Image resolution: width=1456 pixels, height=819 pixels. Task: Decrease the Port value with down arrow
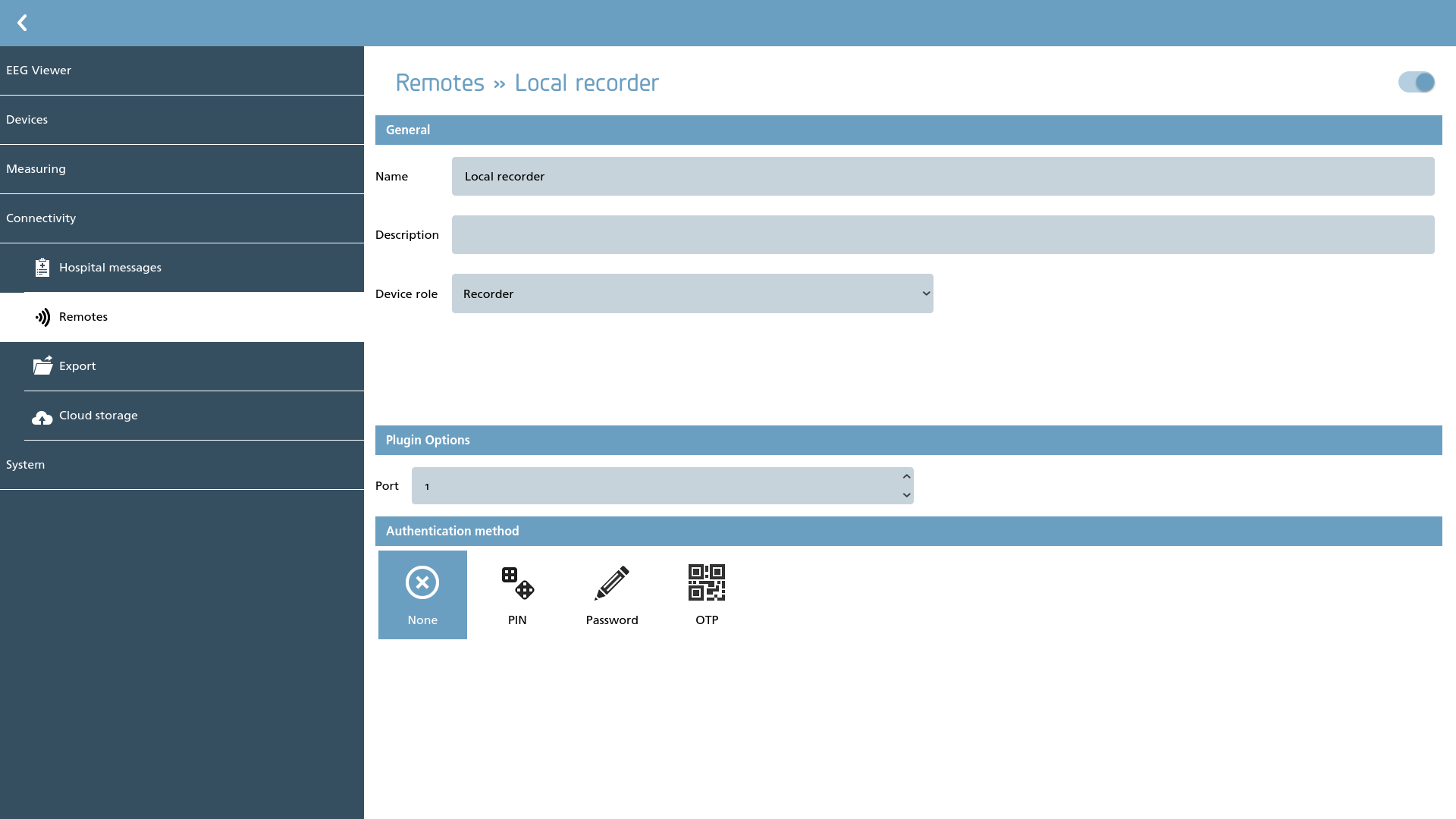(906, 495)
